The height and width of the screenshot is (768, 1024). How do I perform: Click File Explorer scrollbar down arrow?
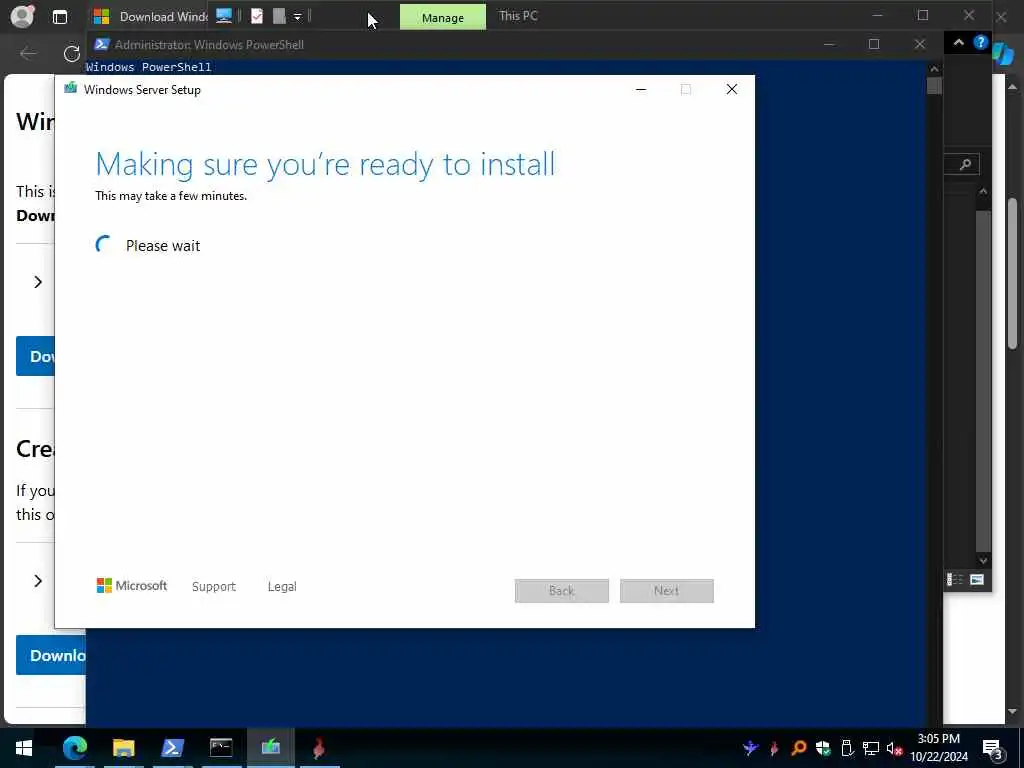[x=984, y=560]
